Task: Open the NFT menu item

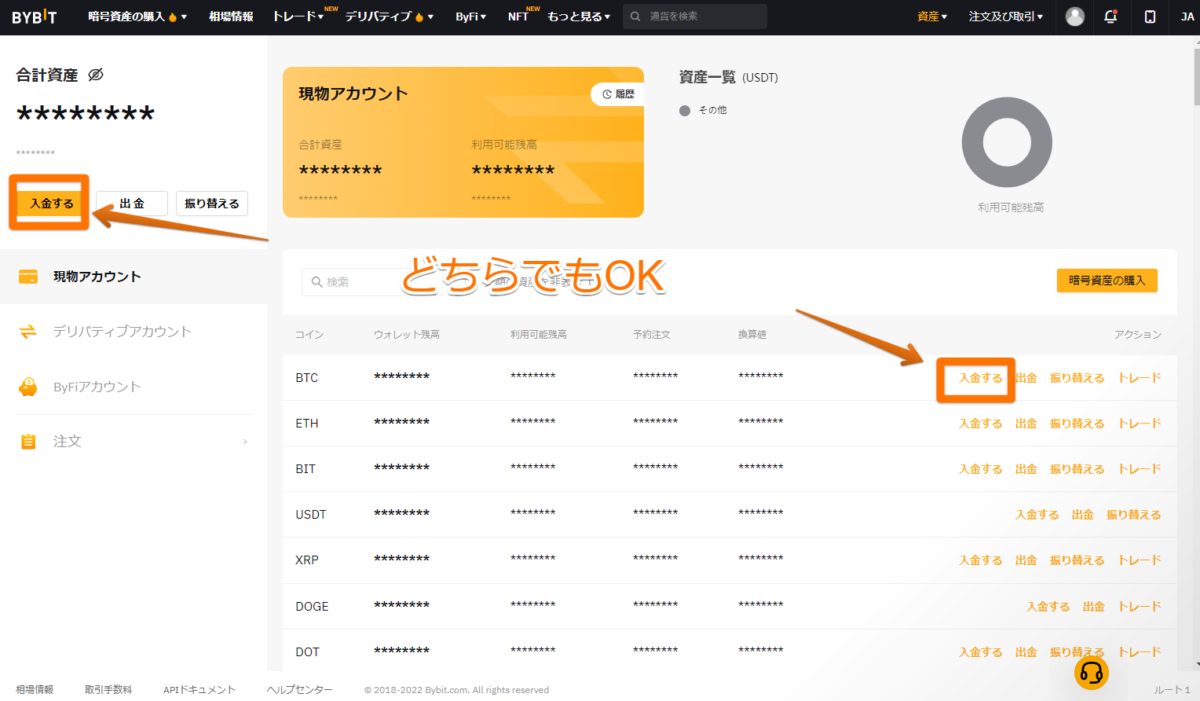Action: [x=519, y=16]
